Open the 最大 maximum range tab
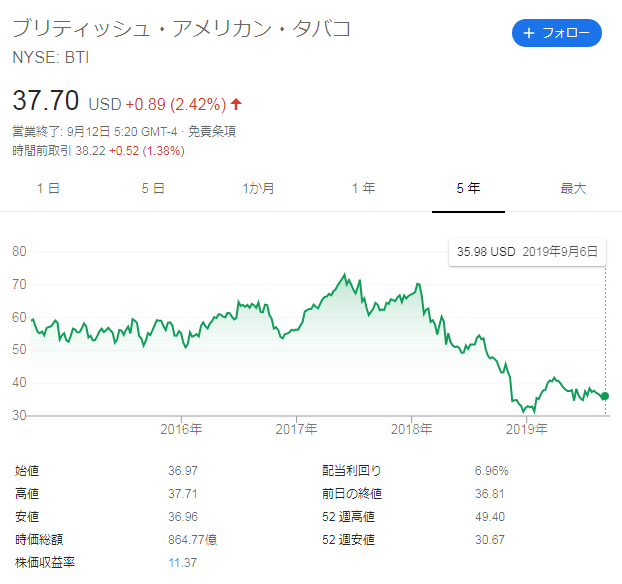This screenshot has height=584, width=622. (573, 187)
